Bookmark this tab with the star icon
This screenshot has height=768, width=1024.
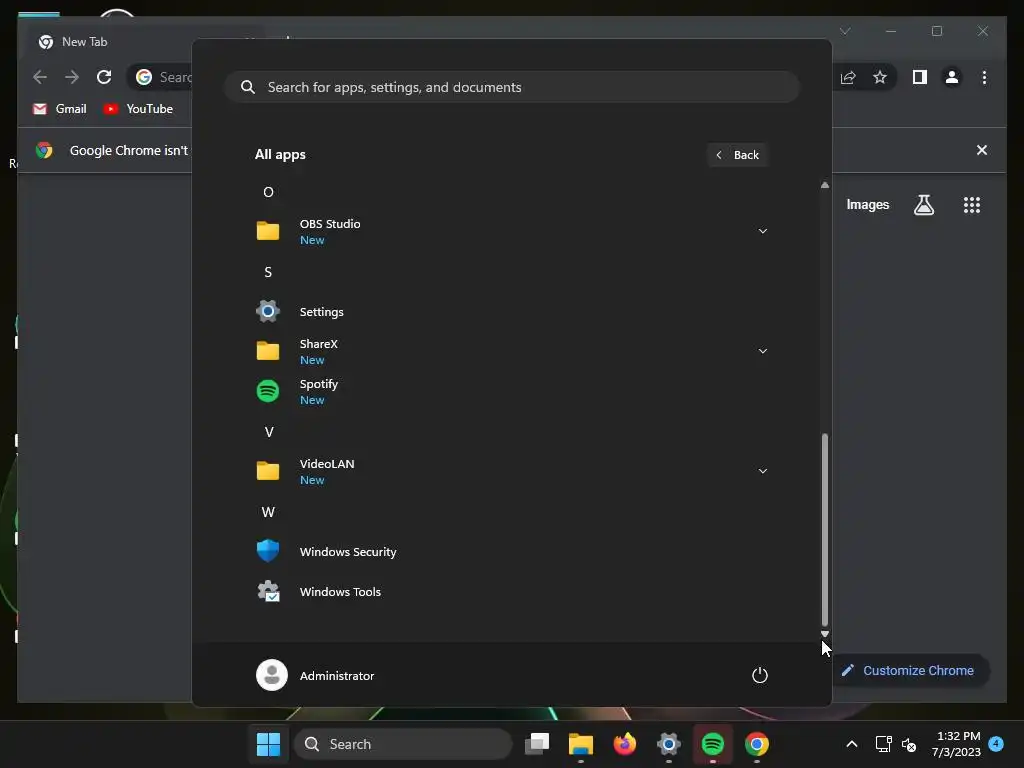[880, 78]
